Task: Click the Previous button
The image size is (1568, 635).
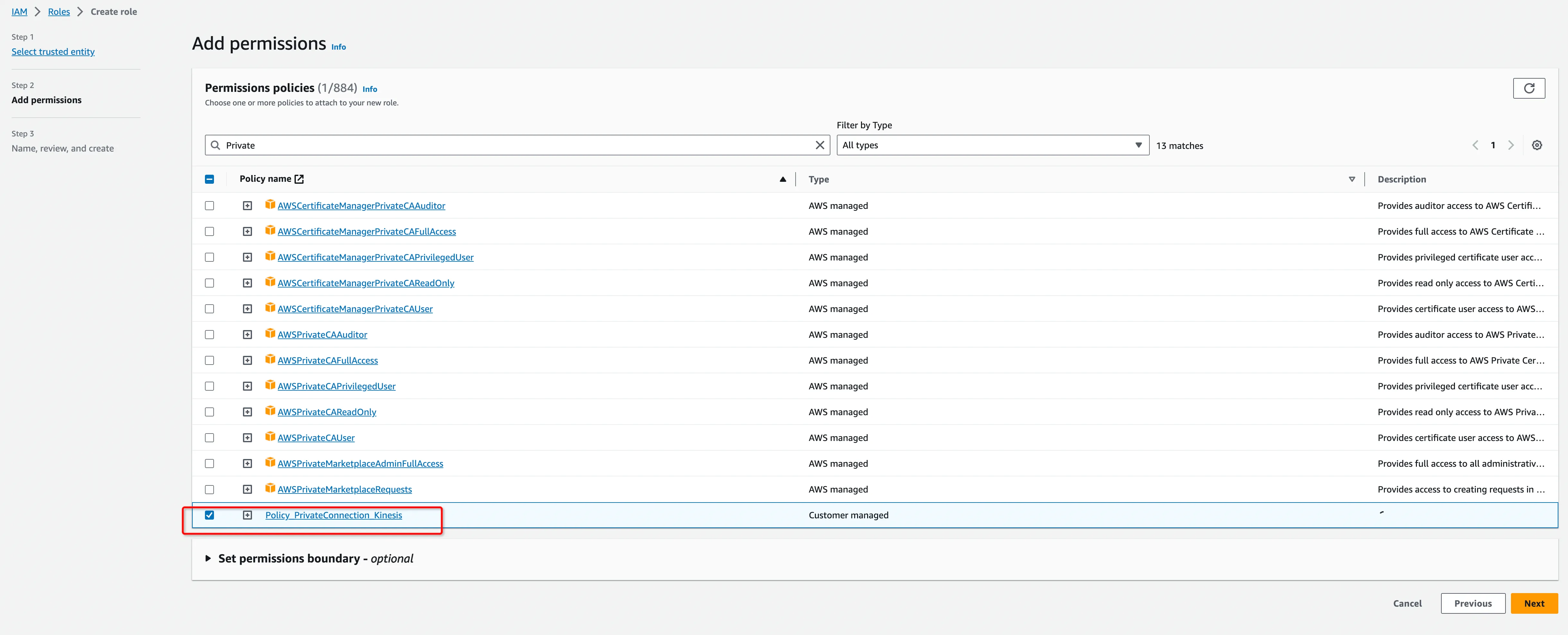Action: tap(1473, 603)
